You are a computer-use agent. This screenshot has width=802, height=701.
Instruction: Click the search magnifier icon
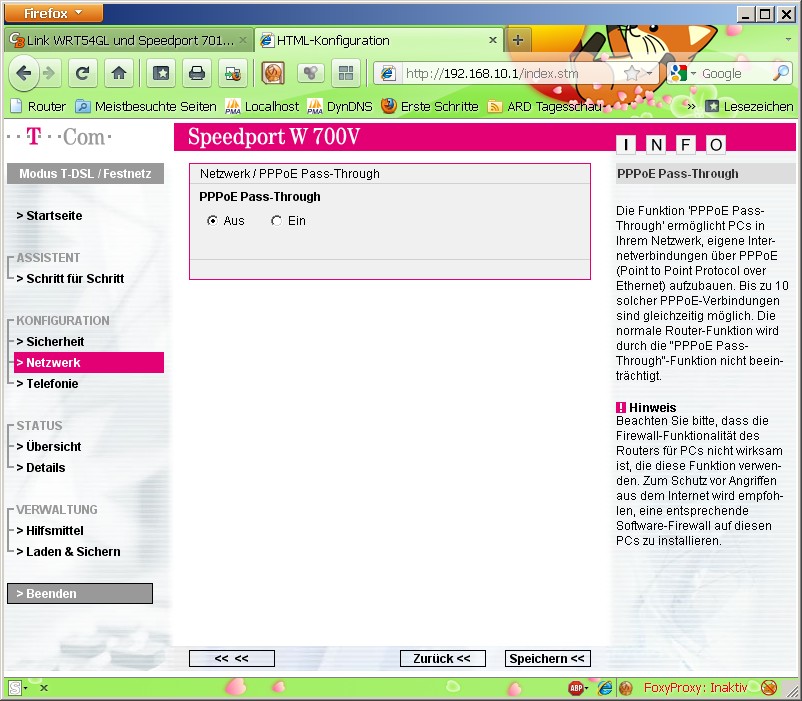(x=781, y=73)
